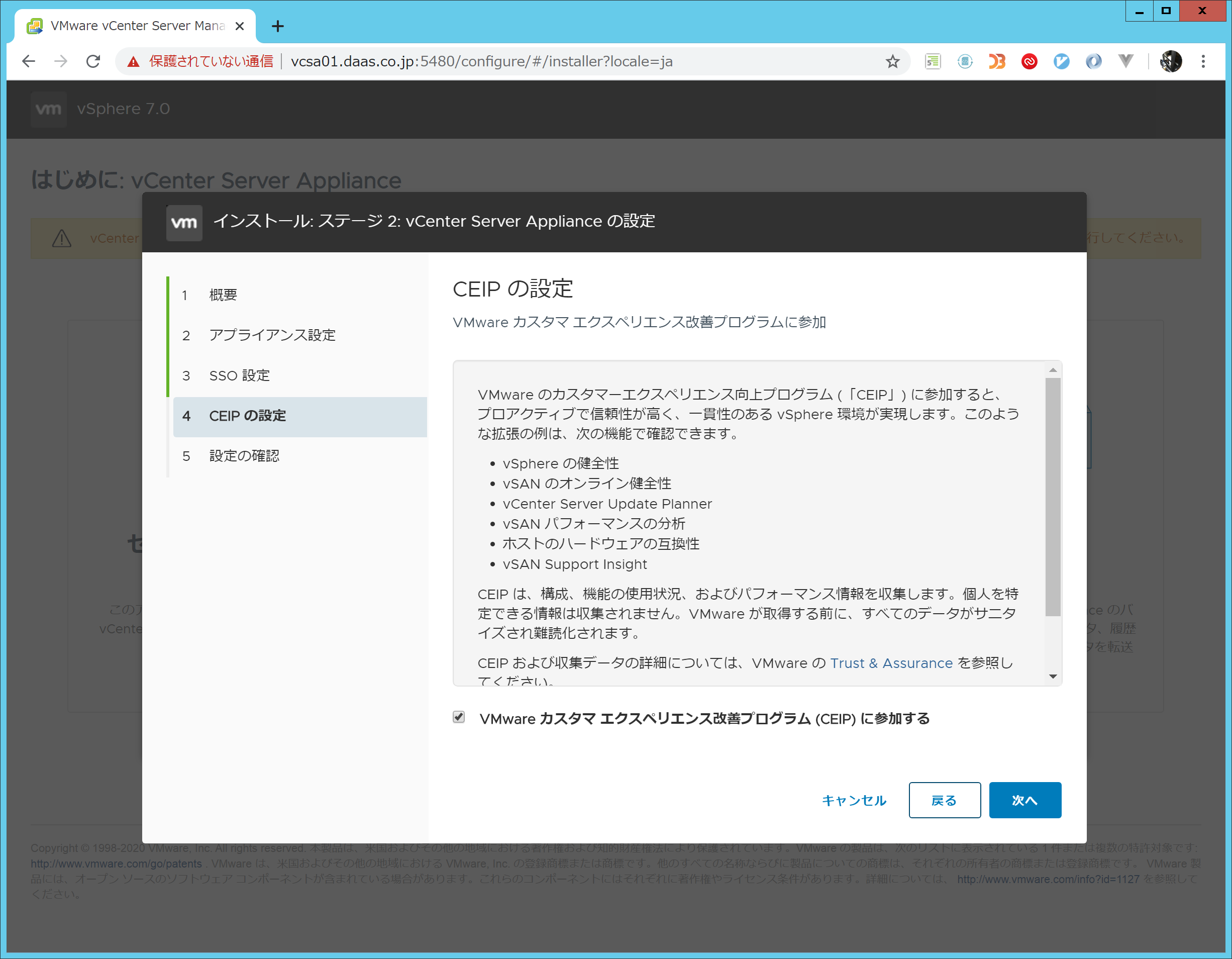1232x959 pixels.
Task: Go to step 2 アプライアンス設定
Action: pyautogui.click(x=300, y=335)
